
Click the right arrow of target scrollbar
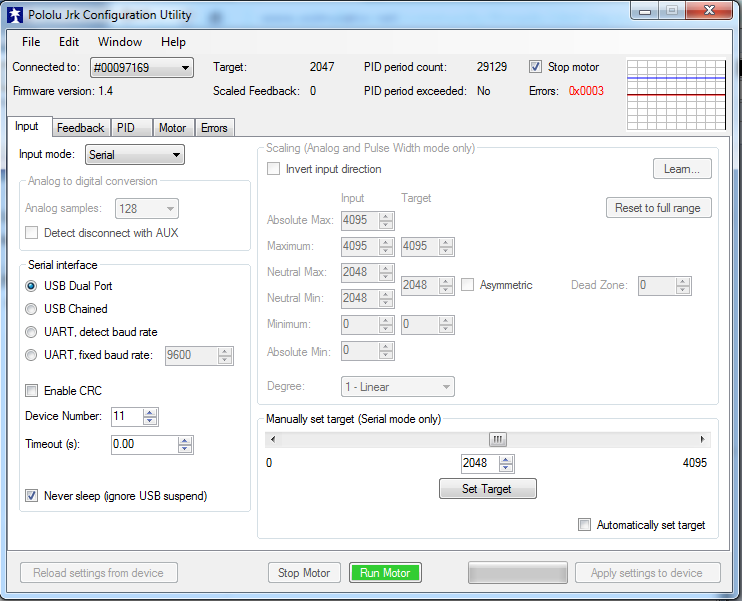point(703,440)
